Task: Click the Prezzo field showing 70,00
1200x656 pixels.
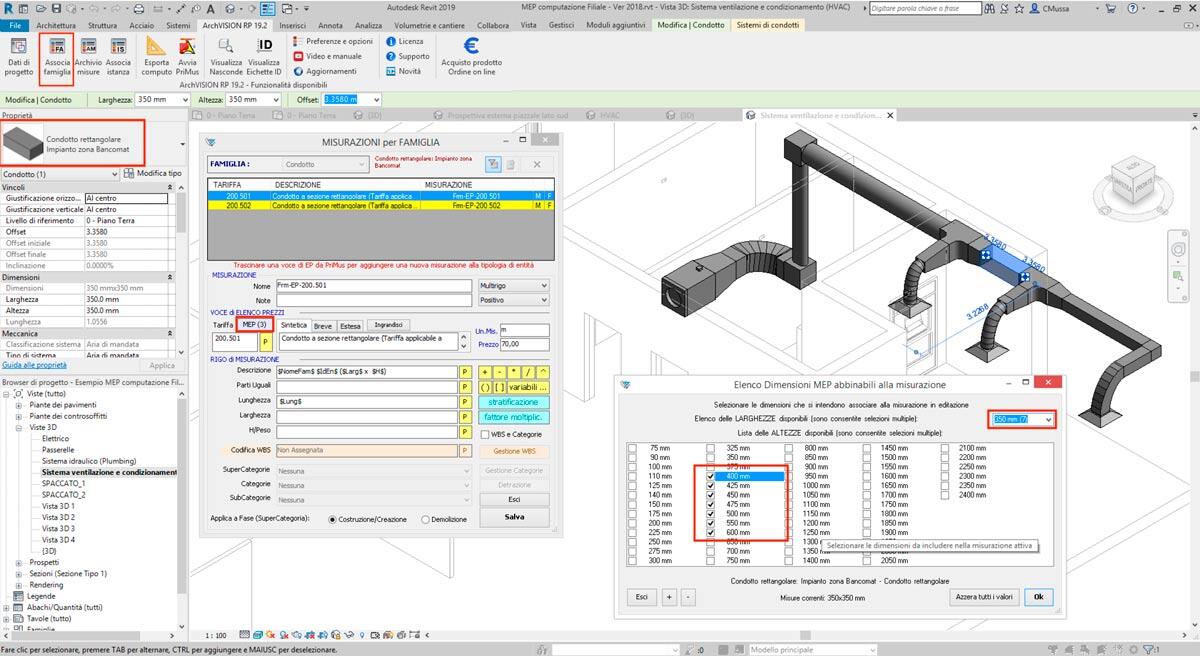Action: 525,344
